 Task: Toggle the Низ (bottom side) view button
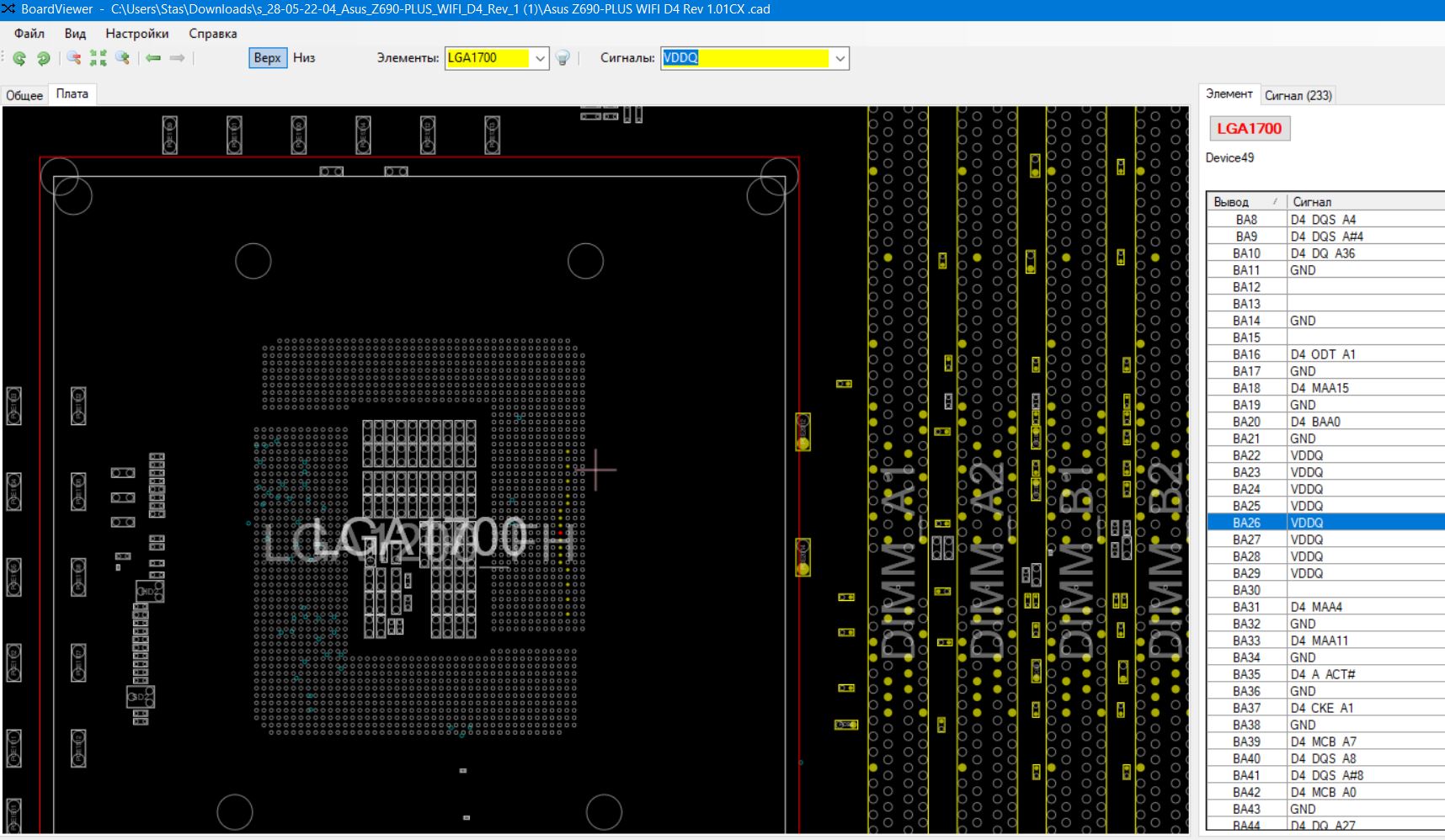304,58
